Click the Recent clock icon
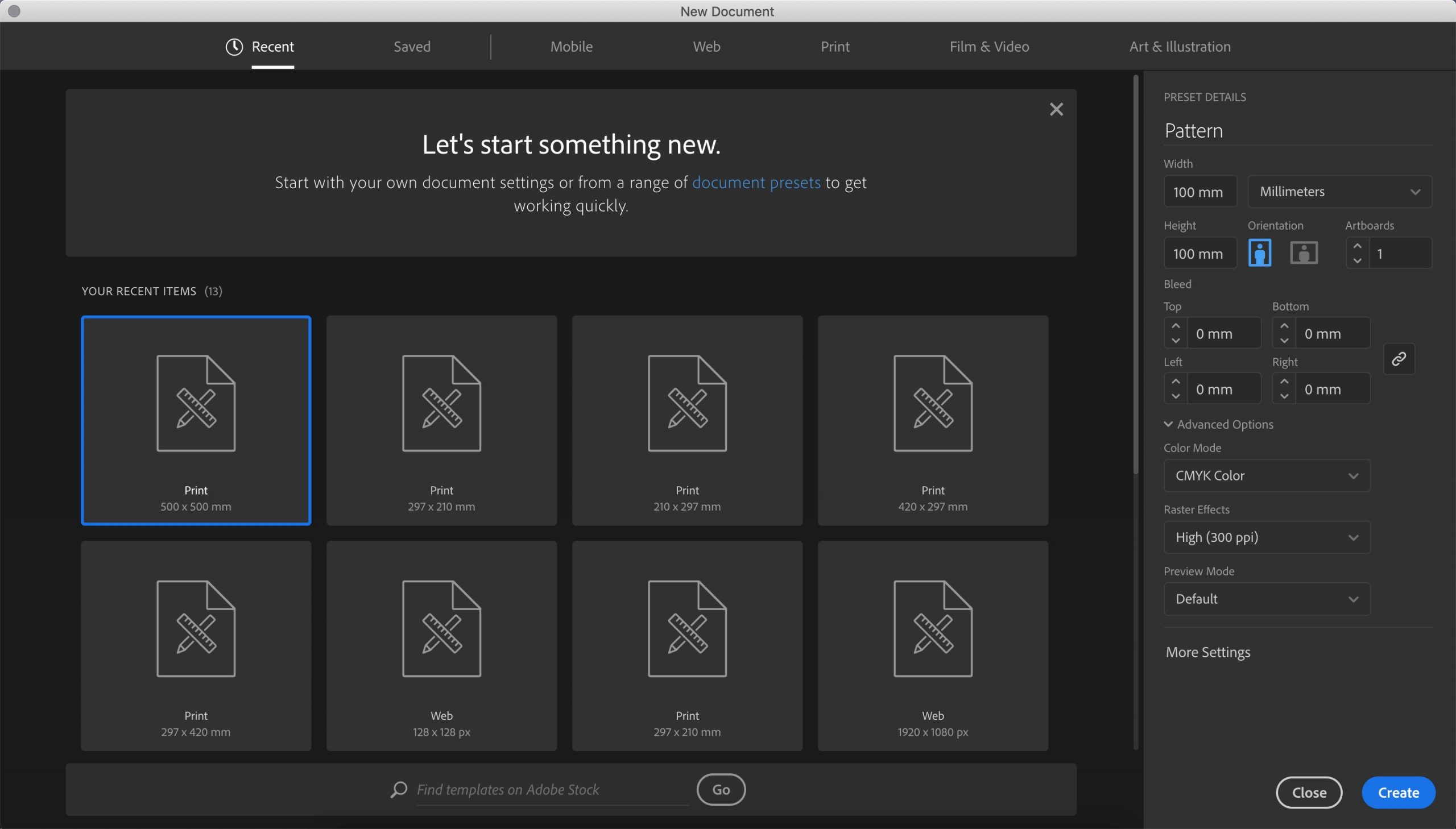The width and height of the screenshot is (1456, 829). 234,47
